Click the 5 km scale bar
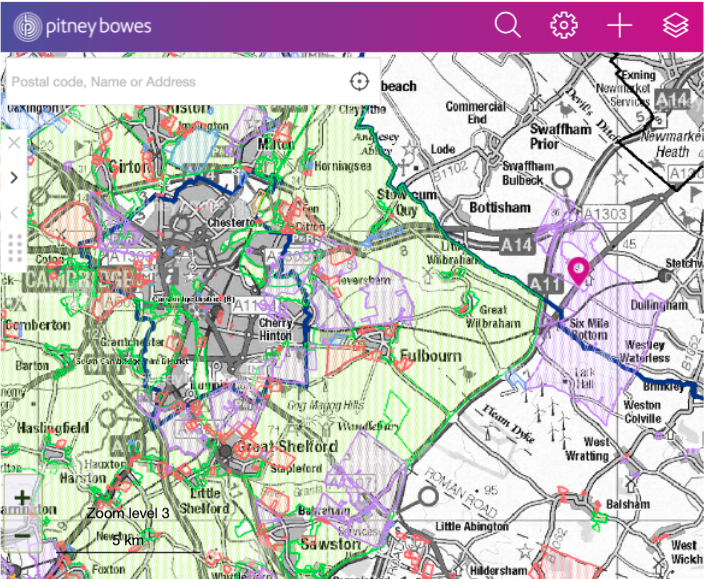Viewport: 707px width, 579px height. [x=128, y=541]
